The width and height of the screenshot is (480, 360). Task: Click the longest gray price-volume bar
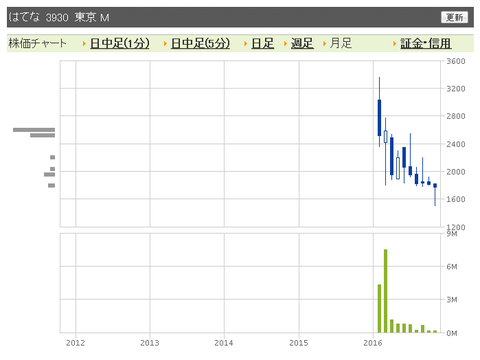34,130
